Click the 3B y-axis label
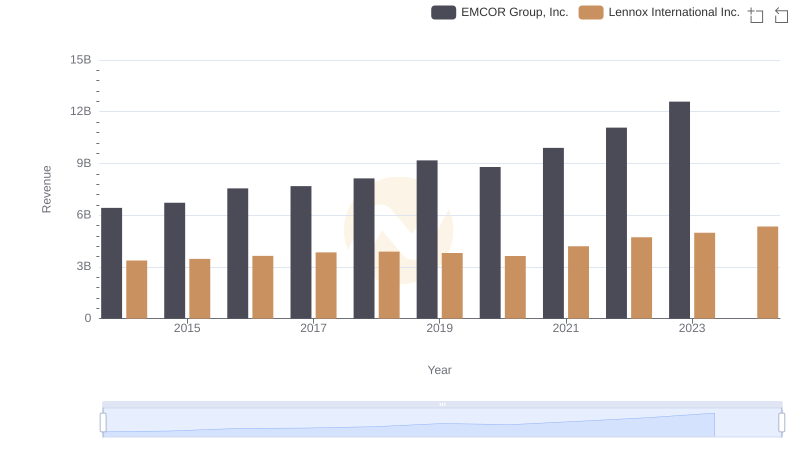The width and height of the screenshot is (800, 461). pos(84,266)
